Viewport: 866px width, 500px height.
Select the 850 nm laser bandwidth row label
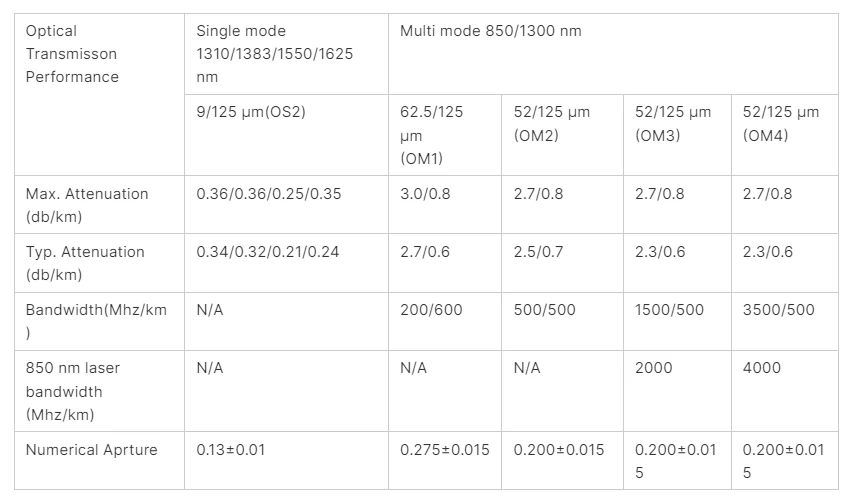(99, 391)
